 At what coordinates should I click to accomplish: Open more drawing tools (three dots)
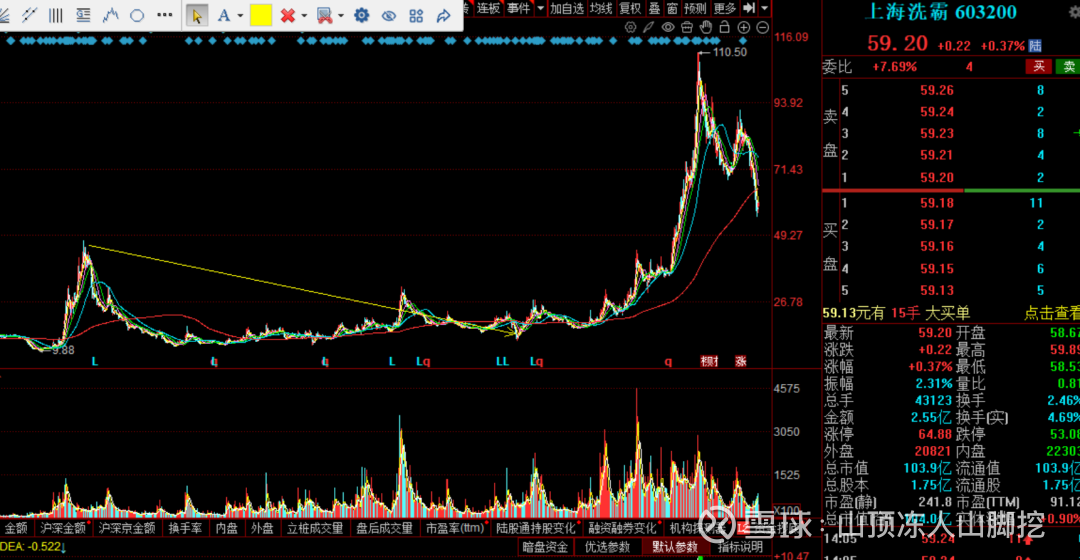click(165, 14)
